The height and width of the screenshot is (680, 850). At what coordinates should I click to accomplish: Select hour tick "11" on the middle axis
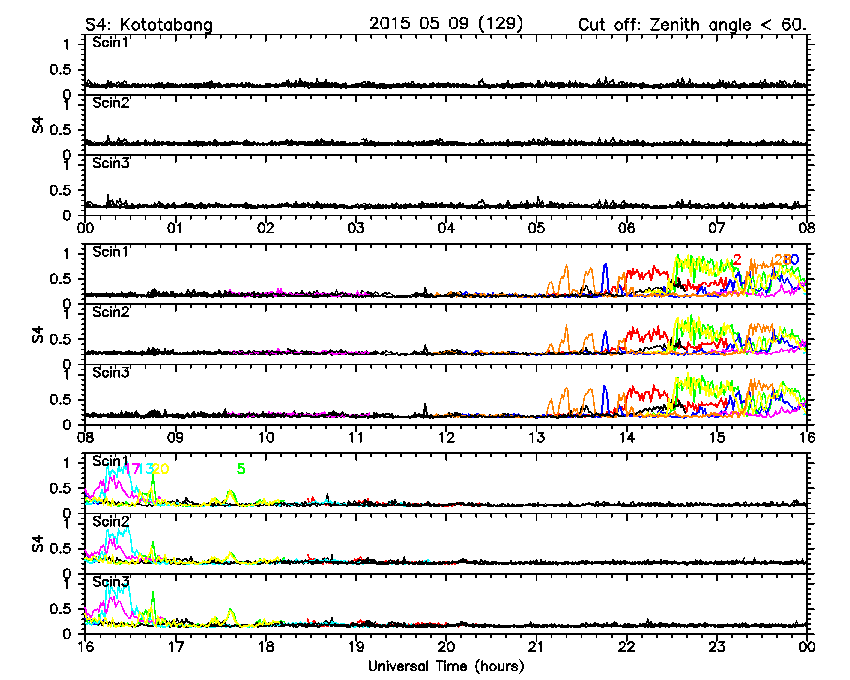pos(356,437)
